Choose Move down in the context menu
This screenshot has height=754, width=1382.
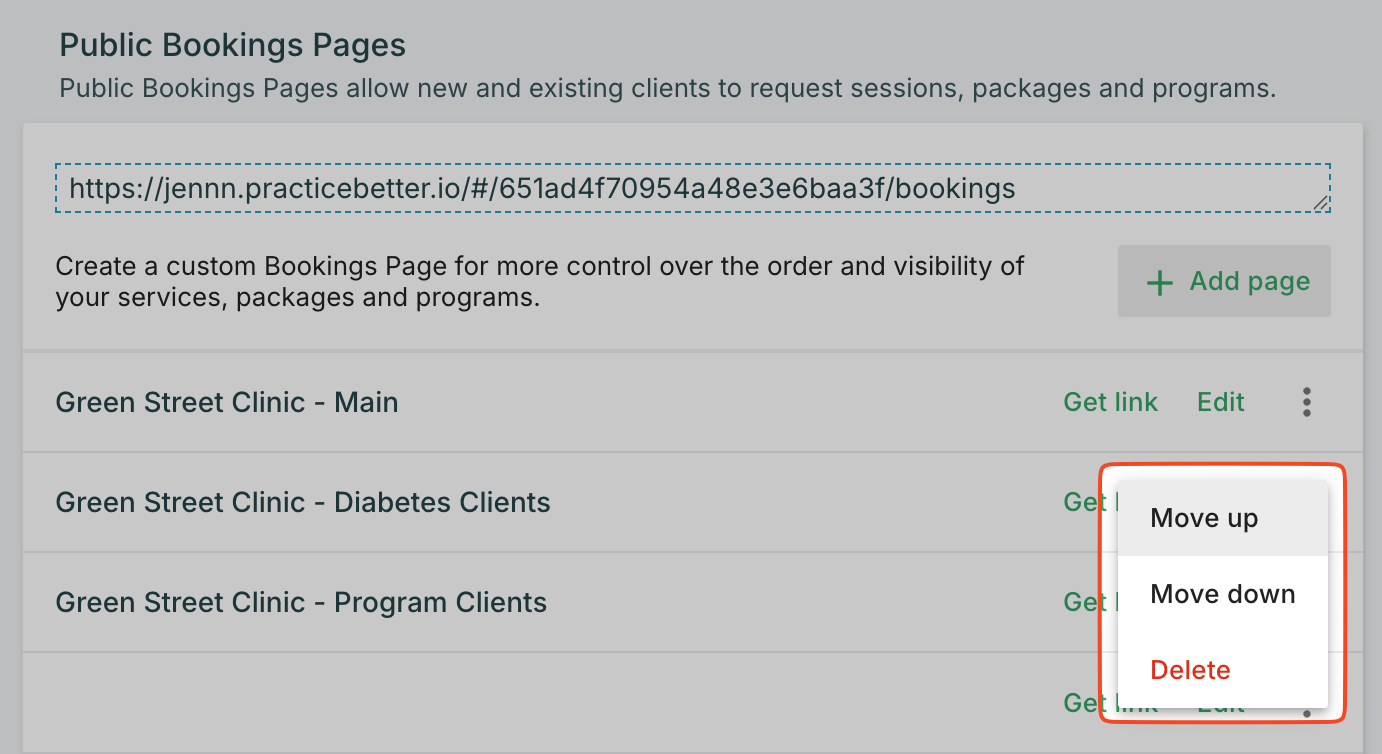tap(1222, 594)
